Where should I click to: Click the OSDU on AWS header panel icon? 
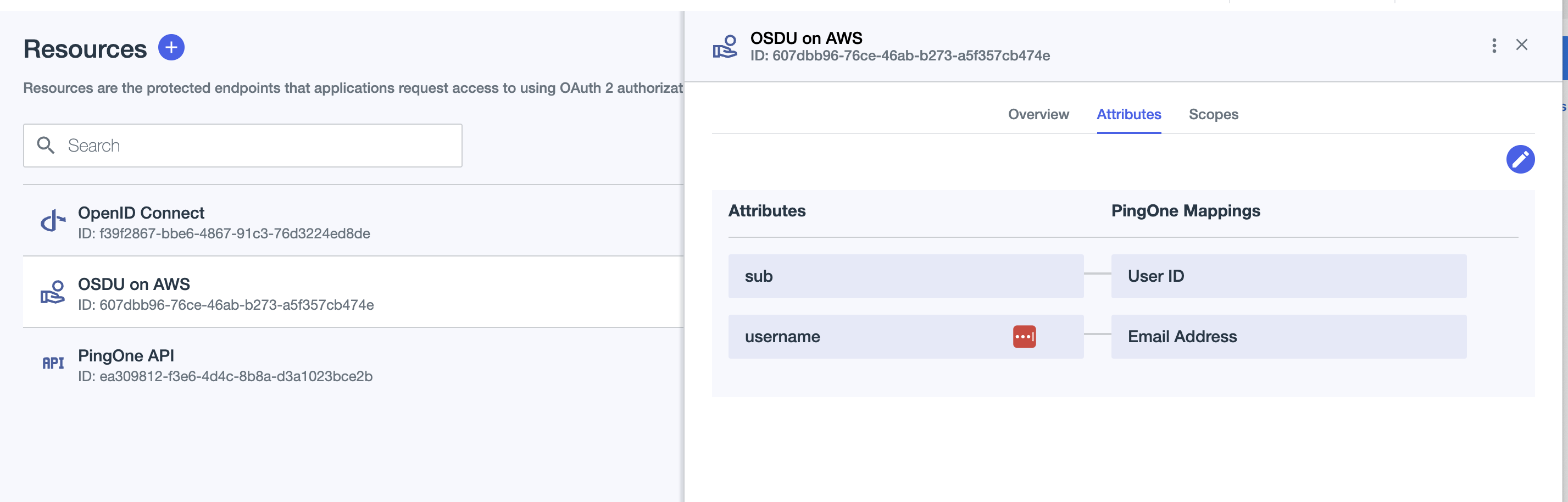tap(725, 47)
